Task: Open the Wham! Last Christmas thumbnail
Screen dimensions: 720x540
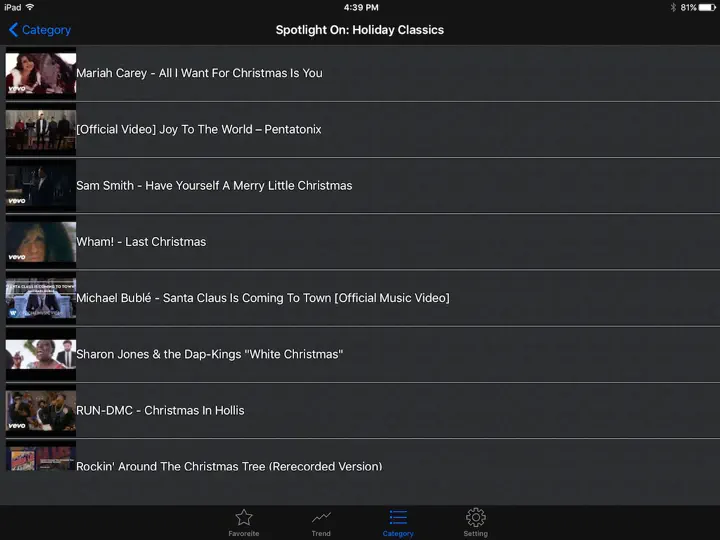Action: [x=41, y=242]
